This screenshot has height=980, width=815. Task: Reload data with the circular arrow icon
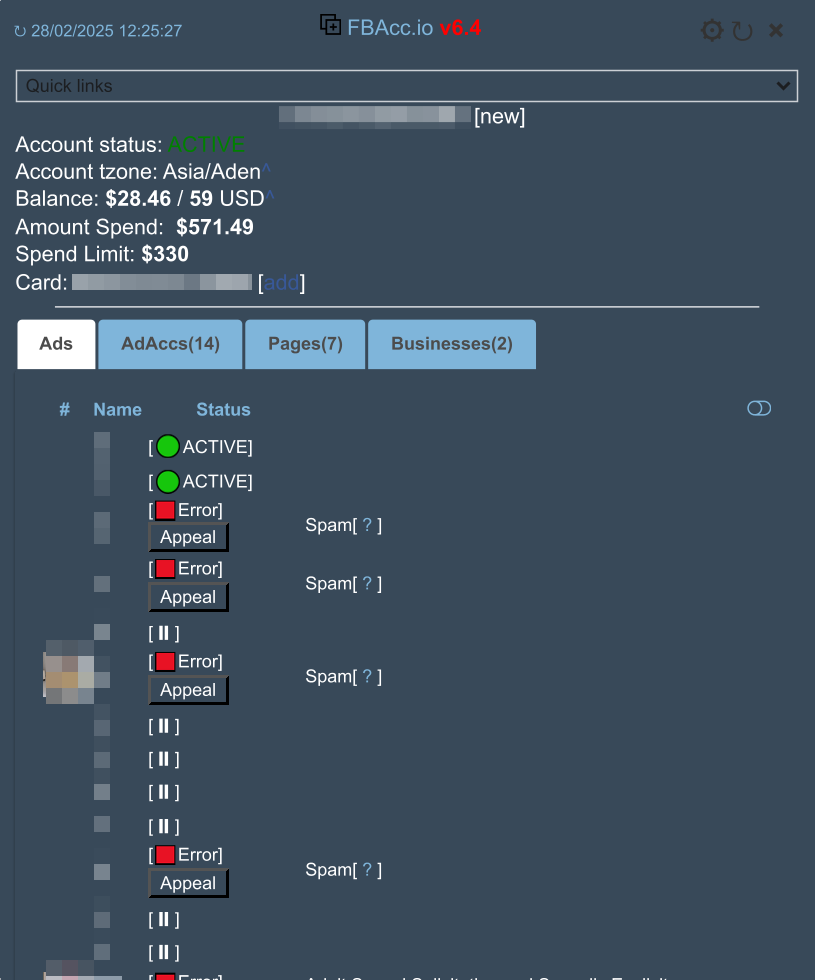(x=742, y=31)
